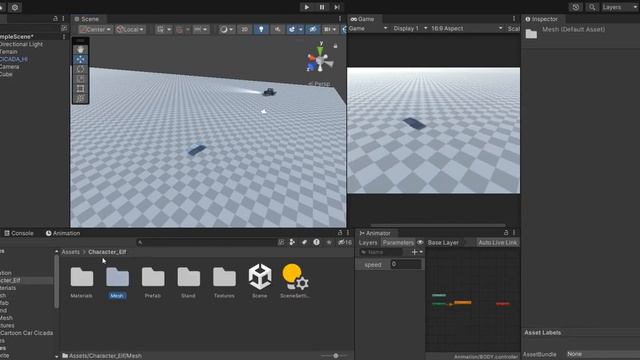Open the 16:9 Aspect dropdown
The width and height of the screenshot is (640, 360).
[x=467, y=29]
